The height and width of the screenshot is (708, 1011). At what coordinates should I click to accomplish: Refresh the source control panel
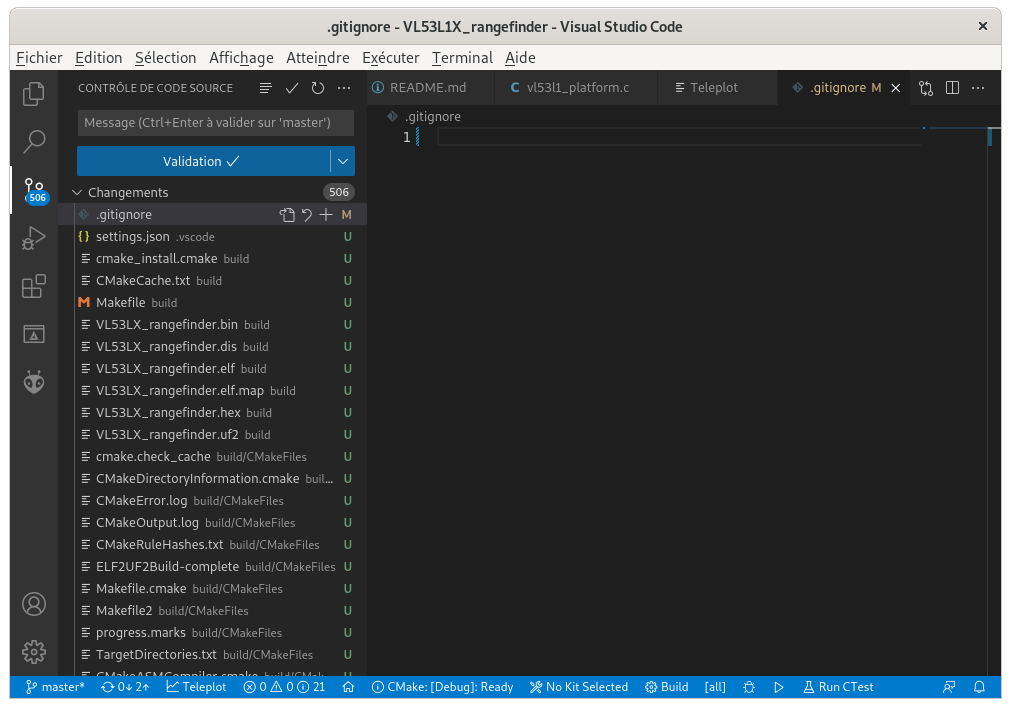click(318, 88)
